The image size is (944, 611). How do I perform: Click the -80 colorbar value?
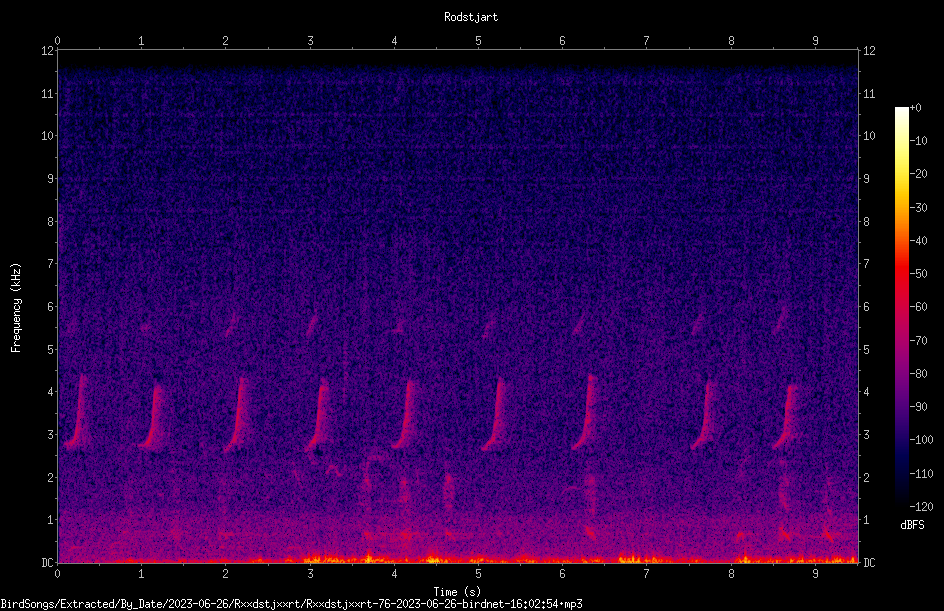[919, 374]
